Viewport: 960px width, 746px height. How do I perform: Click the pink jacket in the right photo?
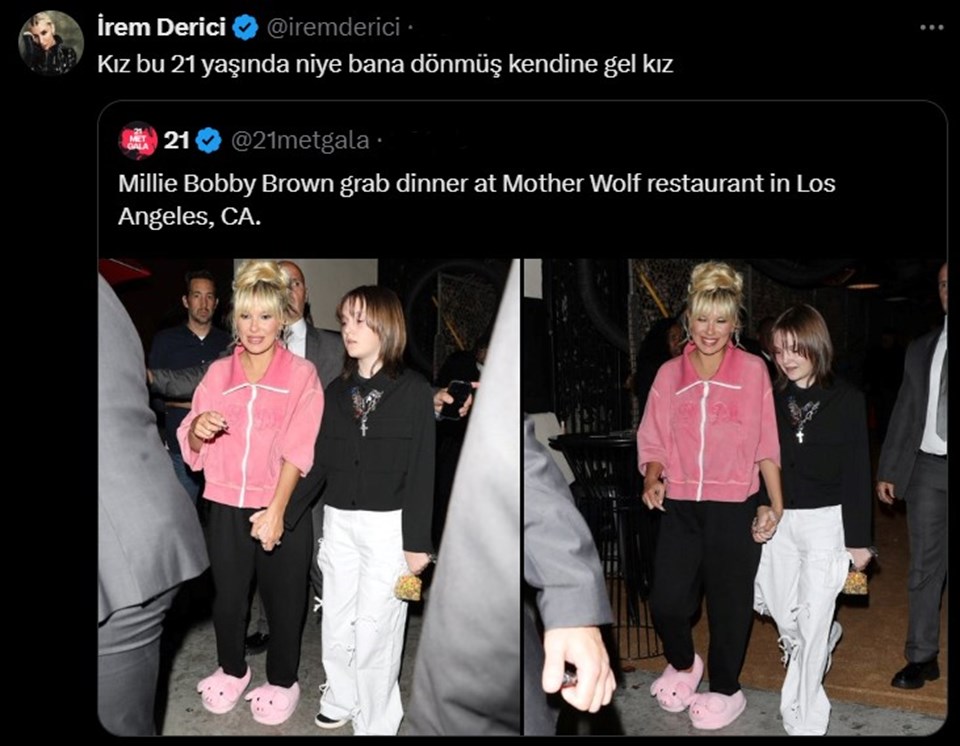pyautogui.click(x=708, y=422)
